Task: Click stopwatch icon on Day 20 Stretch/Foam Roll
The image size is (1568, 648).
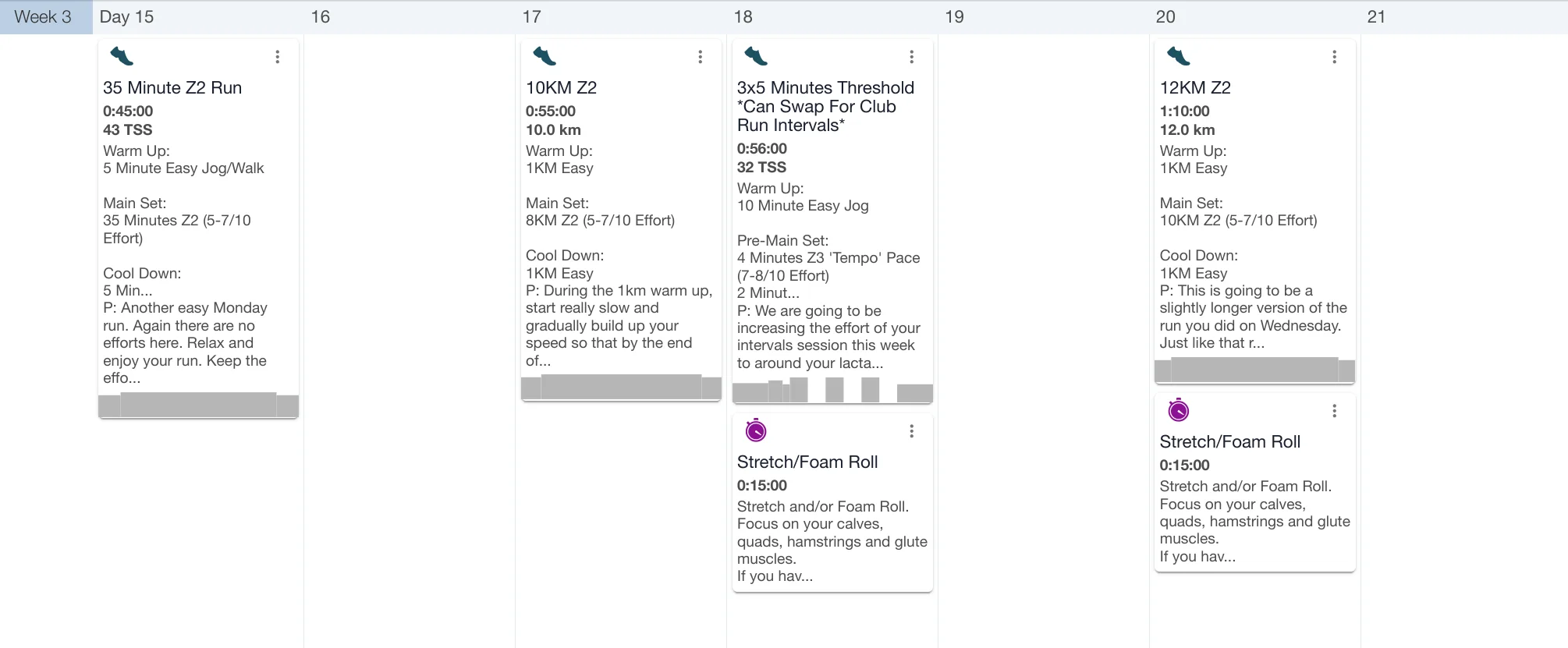Action: click(1178, 410)
